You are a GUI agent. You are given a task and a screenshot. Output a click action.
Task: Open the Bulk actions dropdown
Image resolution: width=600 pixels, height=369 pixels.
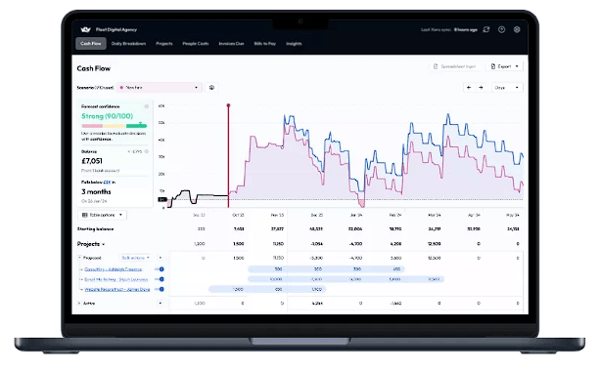(136, 258)
